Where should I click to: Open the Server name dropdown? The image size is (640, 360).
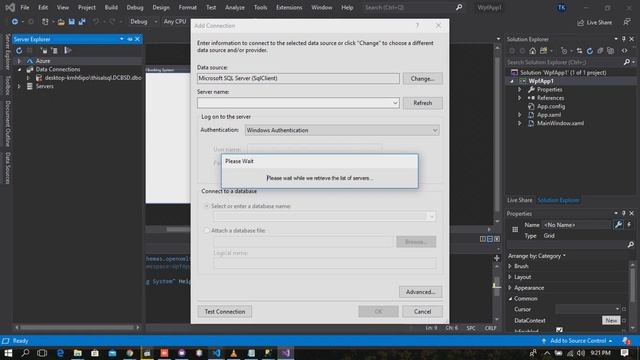[395, 103]
